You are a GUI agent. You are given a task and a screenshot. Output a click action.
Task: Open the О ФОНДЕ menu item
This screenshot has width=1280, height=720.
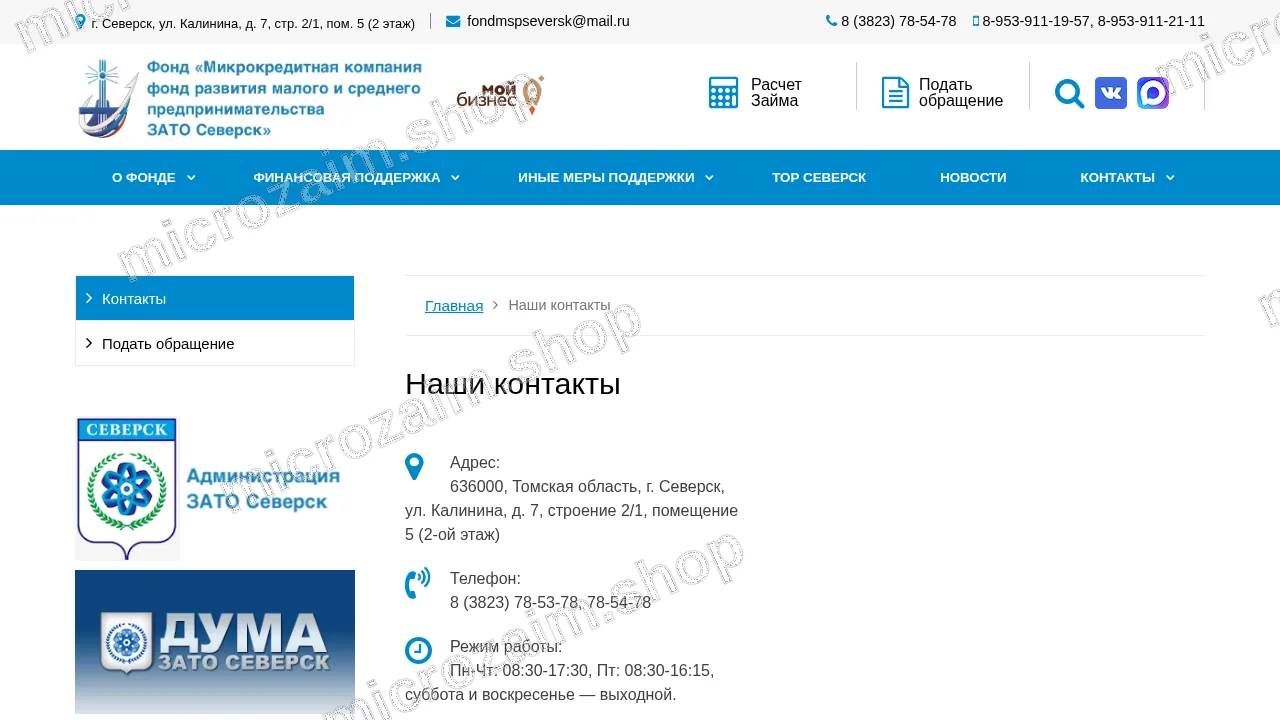(x=144, y=178)
